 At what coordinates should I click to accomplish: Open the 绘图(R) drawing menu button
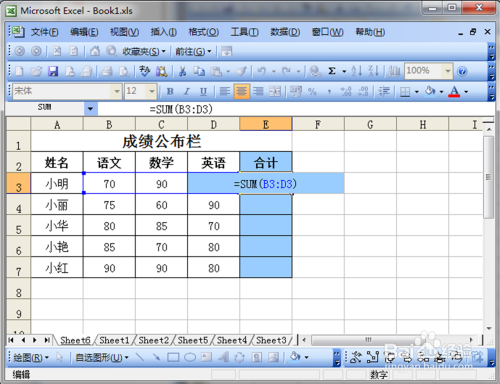[31, 358]
